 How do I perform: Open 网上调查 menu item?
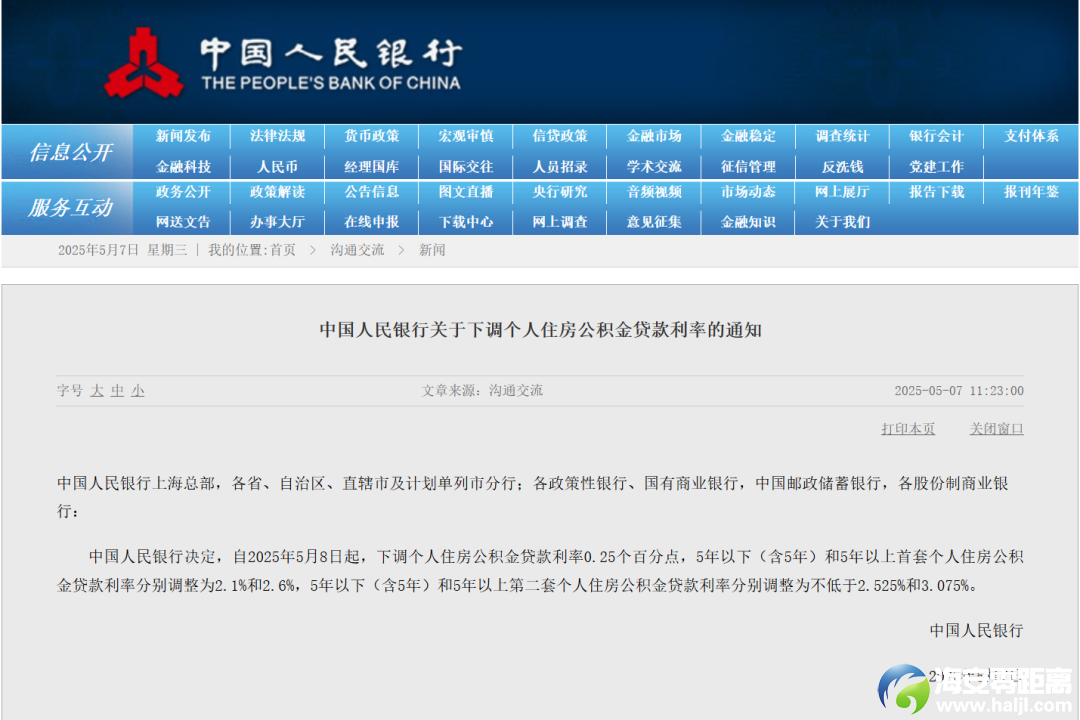560,222
